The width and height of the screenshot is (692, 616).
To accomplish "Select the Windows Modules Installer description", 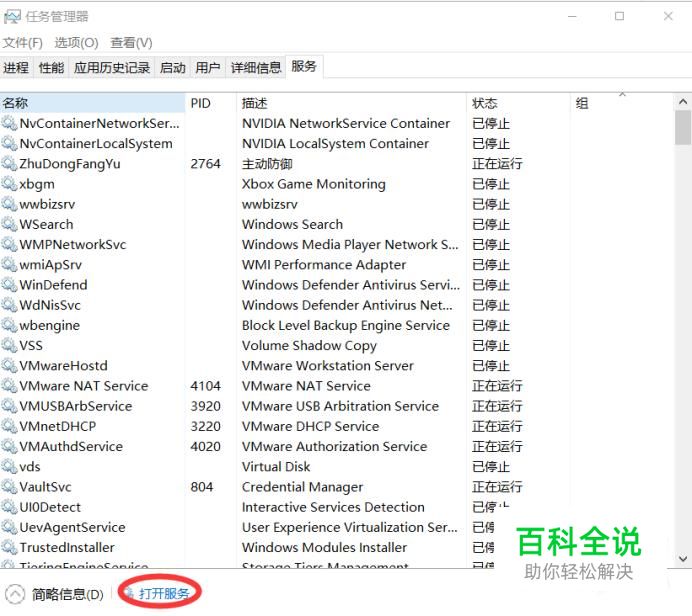I will [324, 548].
